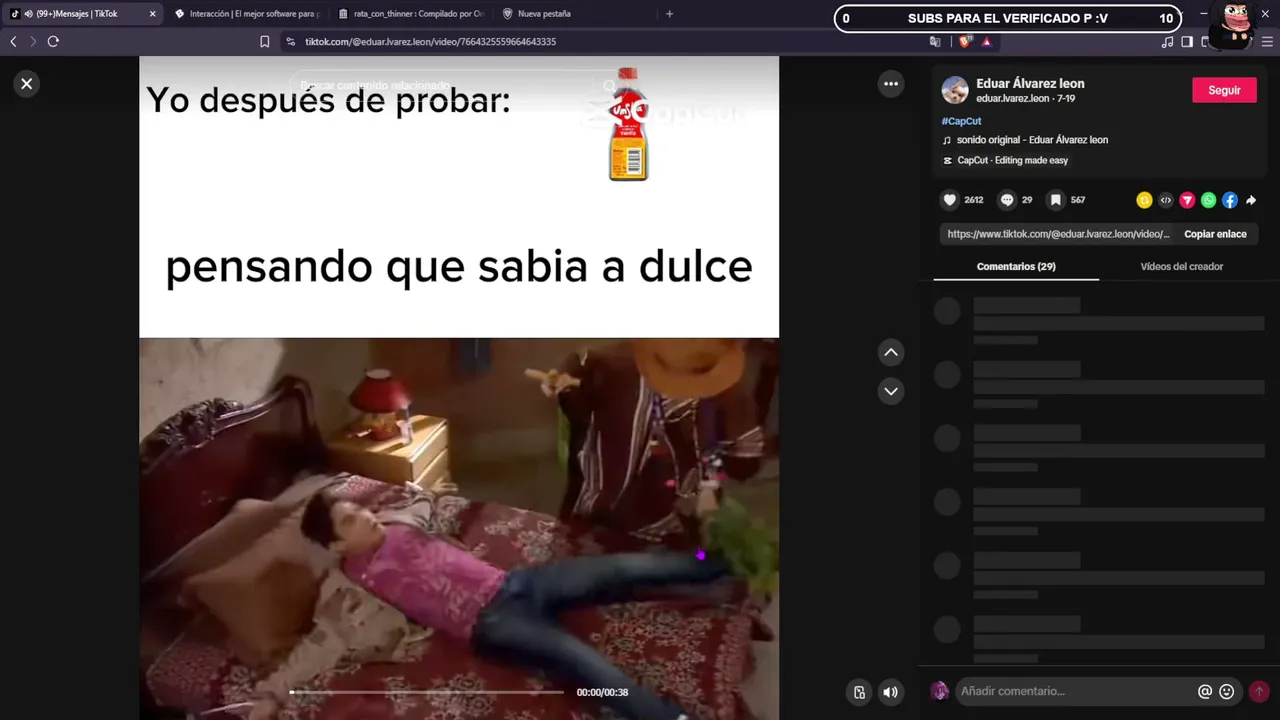Image resolution: width=1280 pixels, height=720 pixels.
Task: Click the video to pause playback
Action: coord(459,388)
